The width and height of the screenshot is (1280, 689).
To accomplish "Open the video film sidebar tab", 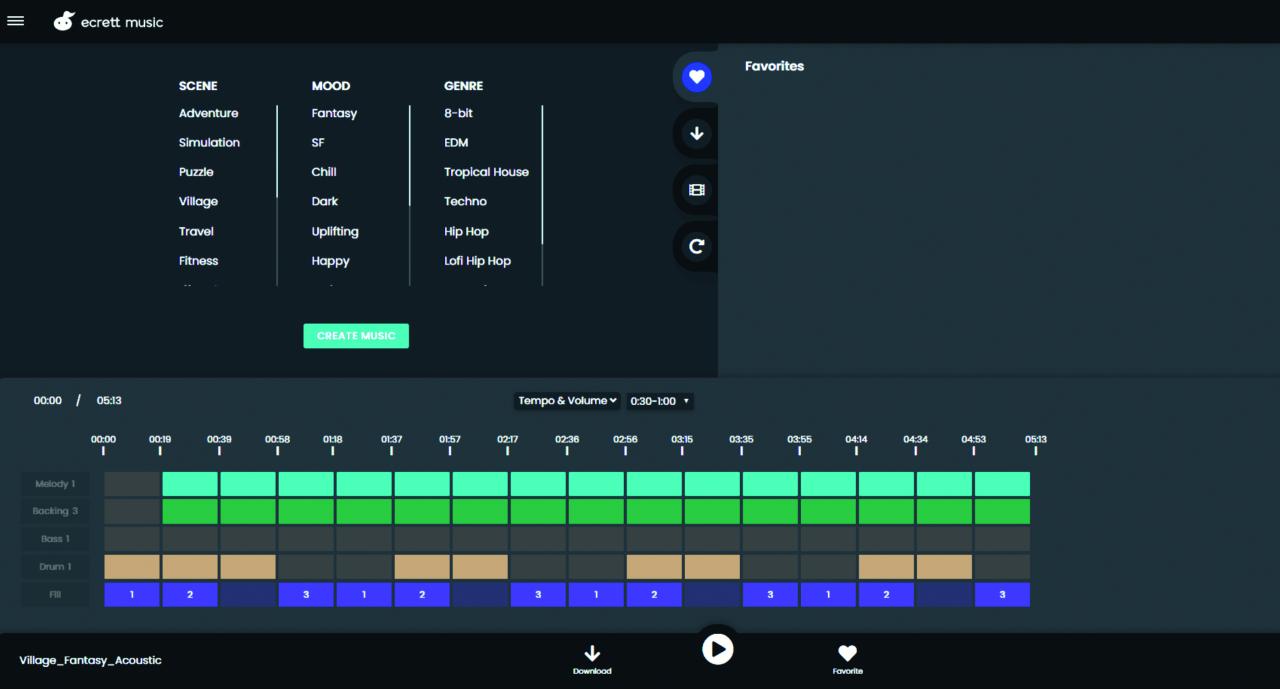I will [696, 190].
